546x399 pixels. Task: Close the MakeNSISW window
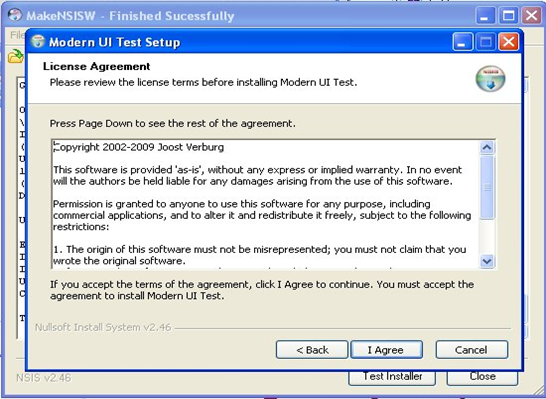tap(531, 16)
